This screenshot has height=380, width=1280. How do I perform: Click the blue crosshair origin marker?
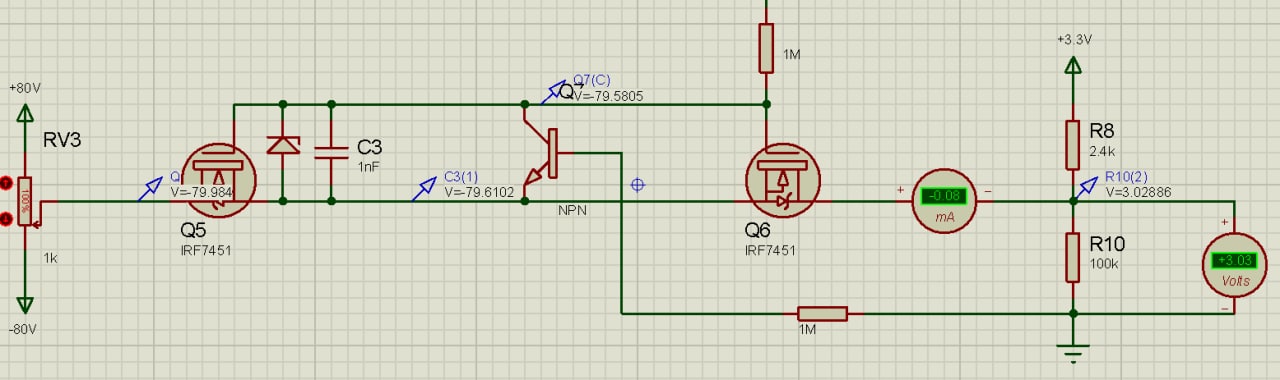[x=637, y=185]
